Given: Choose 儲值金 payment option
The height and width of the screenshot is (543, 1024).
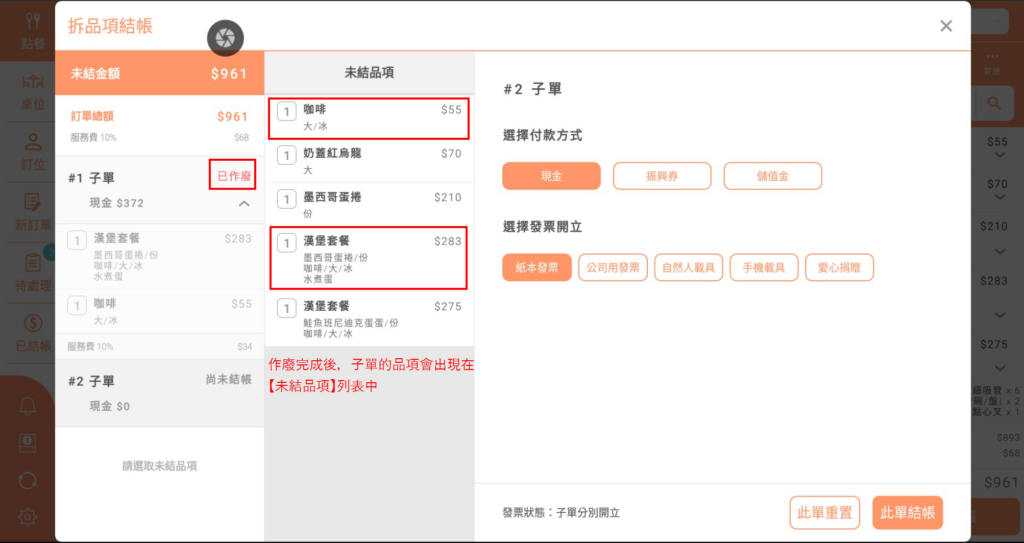Looking at the screenshot, I should click(772, 176).
